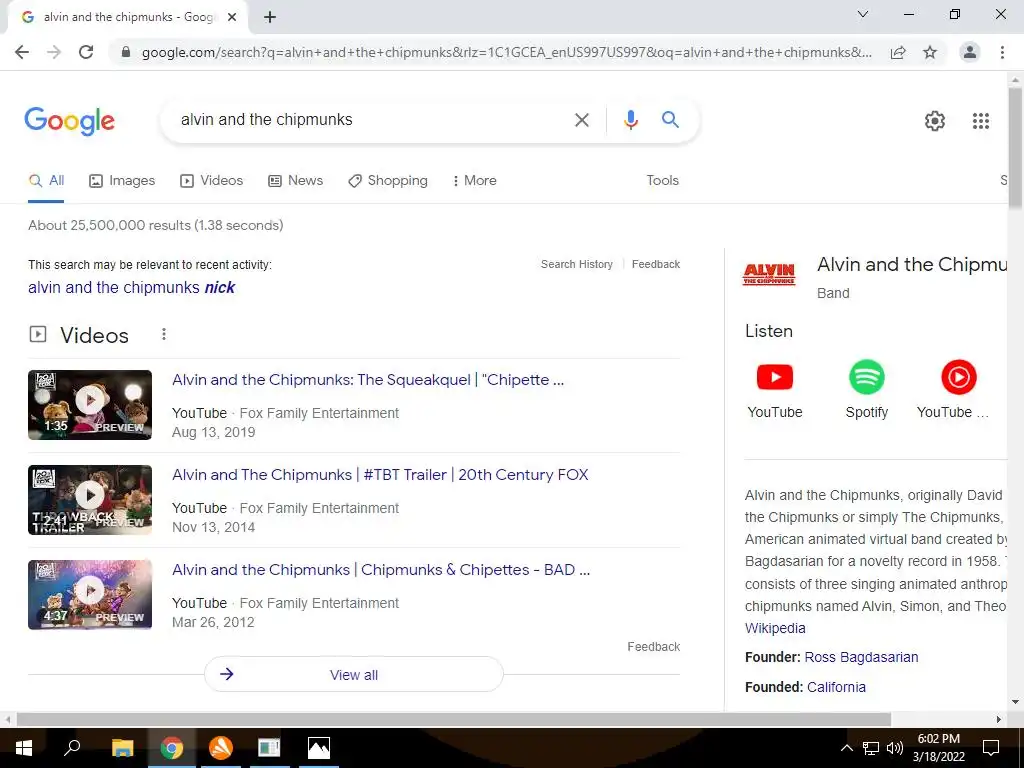This screenshot has height=768, width=1024.
Task: Play the Chipmunks & Chipettes BAD thumbnail
Action: (90, 594)
